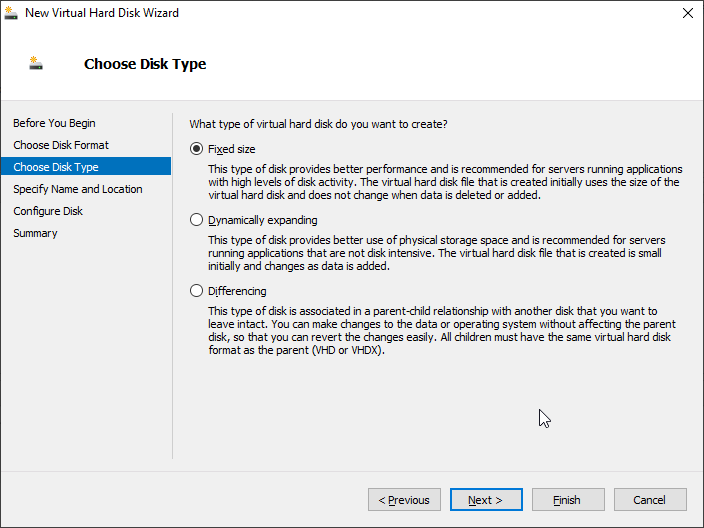Click the disk icon beside Choose Disk Type
Image resolution: width=704 pixels, height=528 pixels.
pyautogui.click(x=37, y=64)
